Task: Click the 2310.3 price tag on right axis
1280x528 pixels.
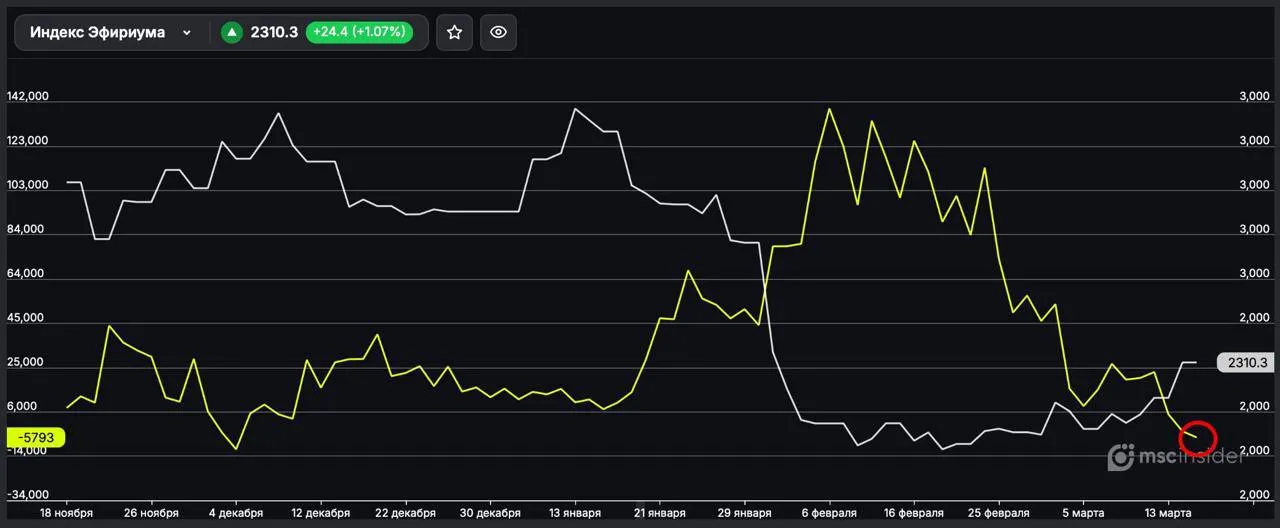Action: [x=1247, y=363]
